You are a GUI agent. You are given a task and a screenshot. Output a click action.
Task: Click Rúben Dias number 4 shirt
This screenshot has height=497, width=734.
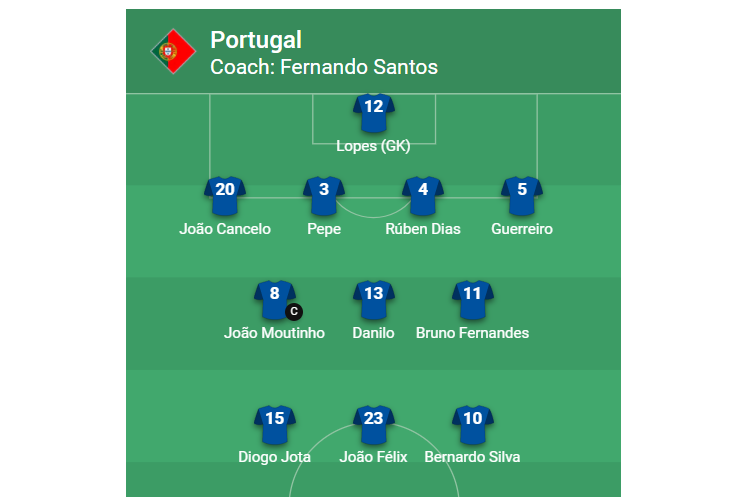click(x=423, y=196)
